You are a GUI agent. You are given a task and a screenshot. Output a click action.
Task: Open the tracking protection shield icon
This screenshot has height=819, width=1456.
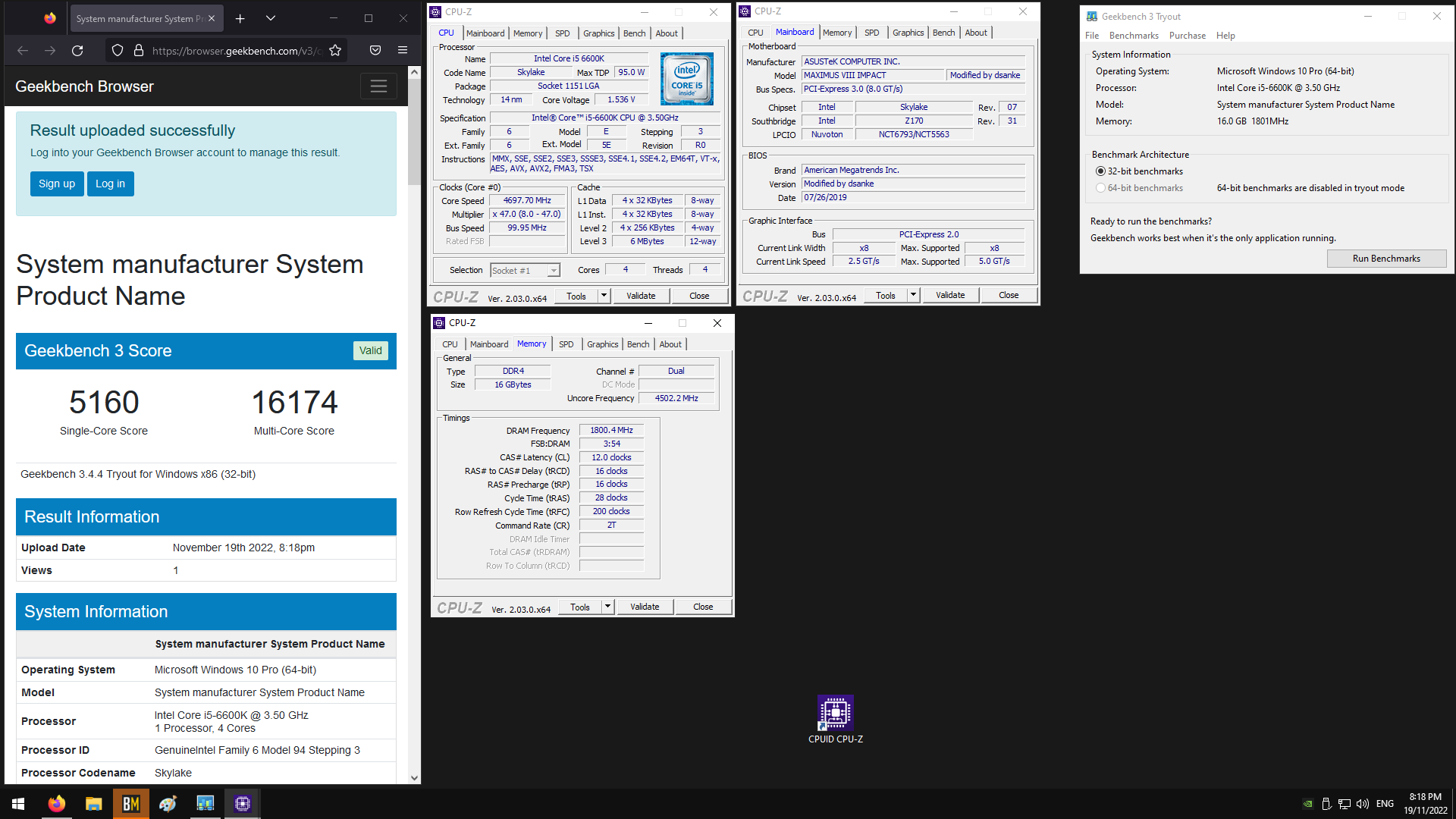click(x=118, y=51)
